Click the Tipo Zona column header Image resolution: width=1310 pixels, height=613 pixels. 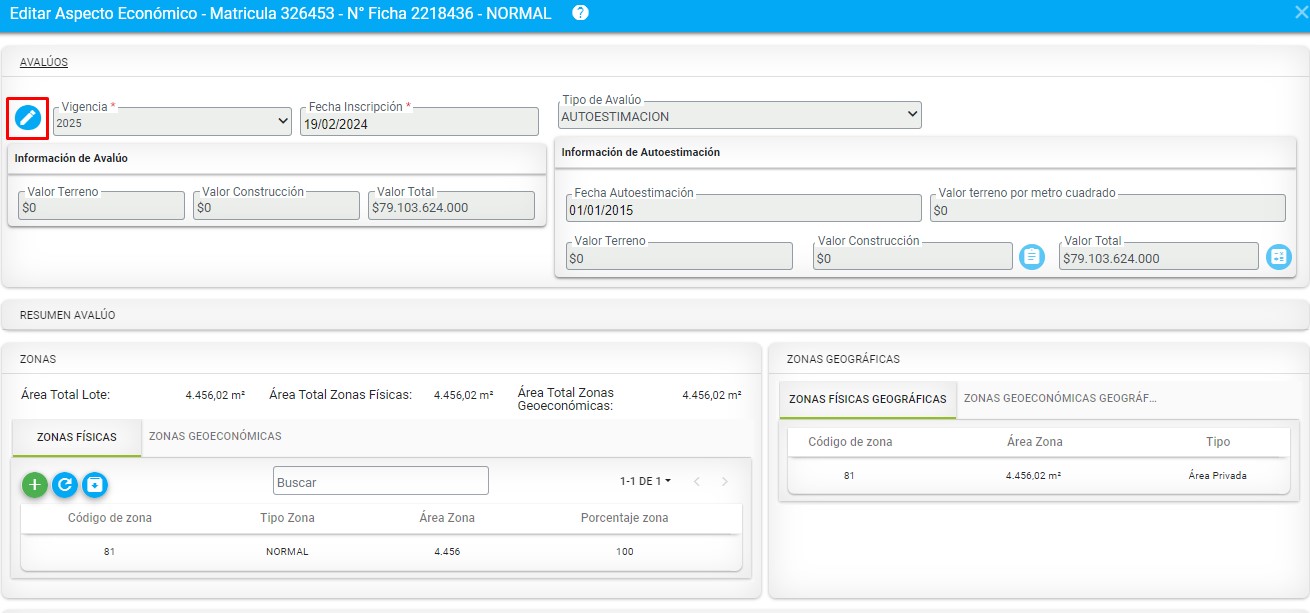(287, 518)
